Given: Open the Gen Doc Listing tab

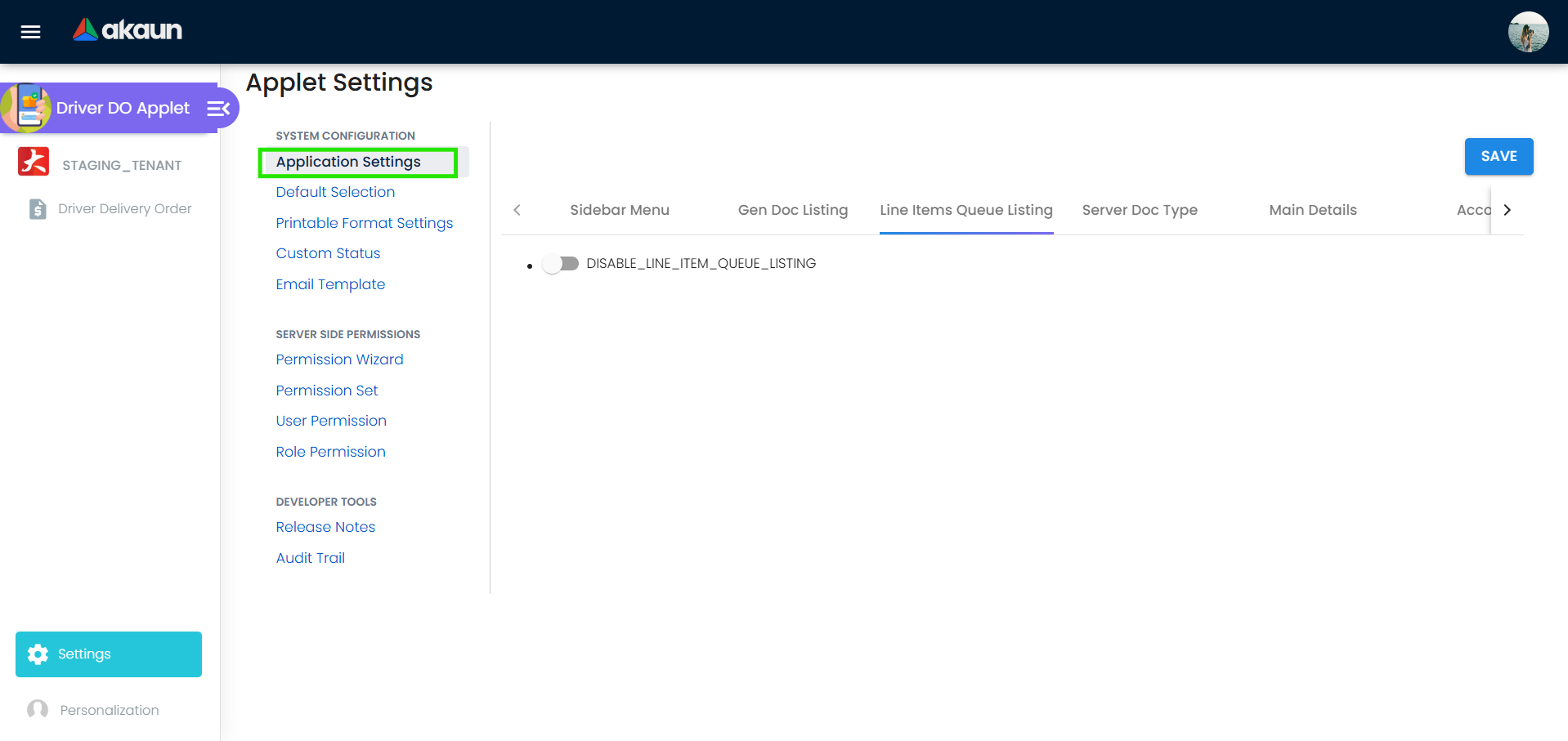Looking at the screenshot, I should [792, 210].
